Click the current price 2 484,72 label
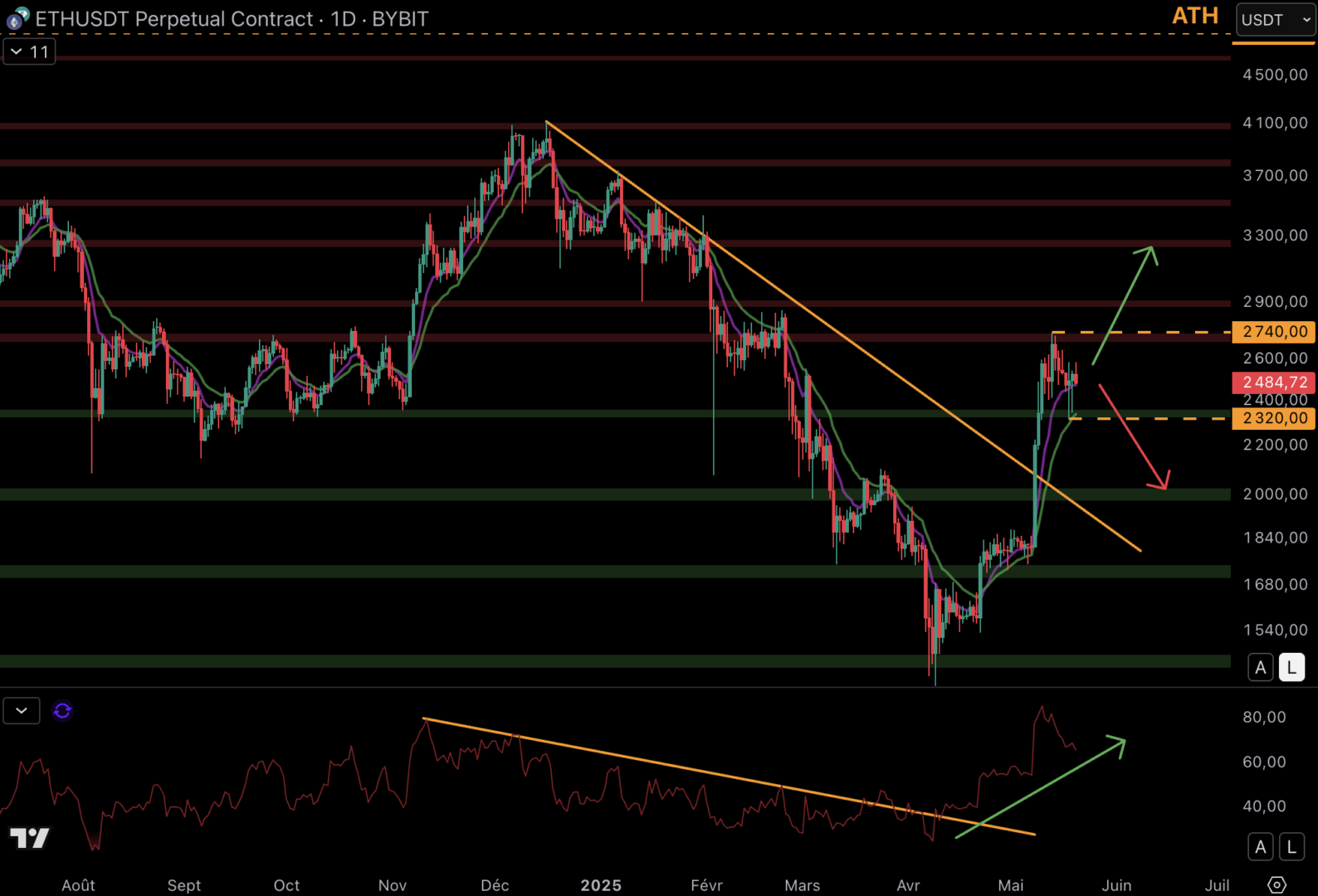Viewport: 1318px width, 896px height. pos(1274,382)
